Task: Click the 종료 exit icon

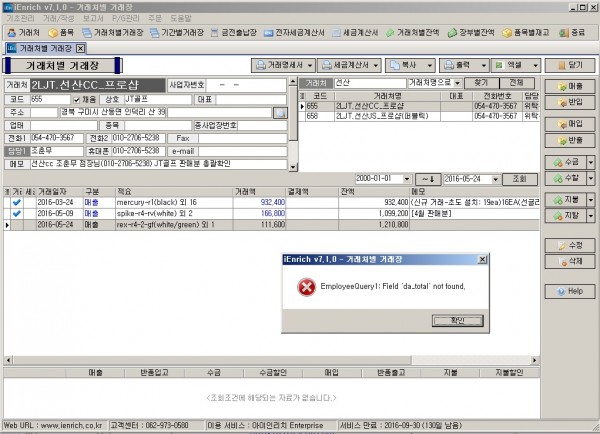Action: coord(575,32)
